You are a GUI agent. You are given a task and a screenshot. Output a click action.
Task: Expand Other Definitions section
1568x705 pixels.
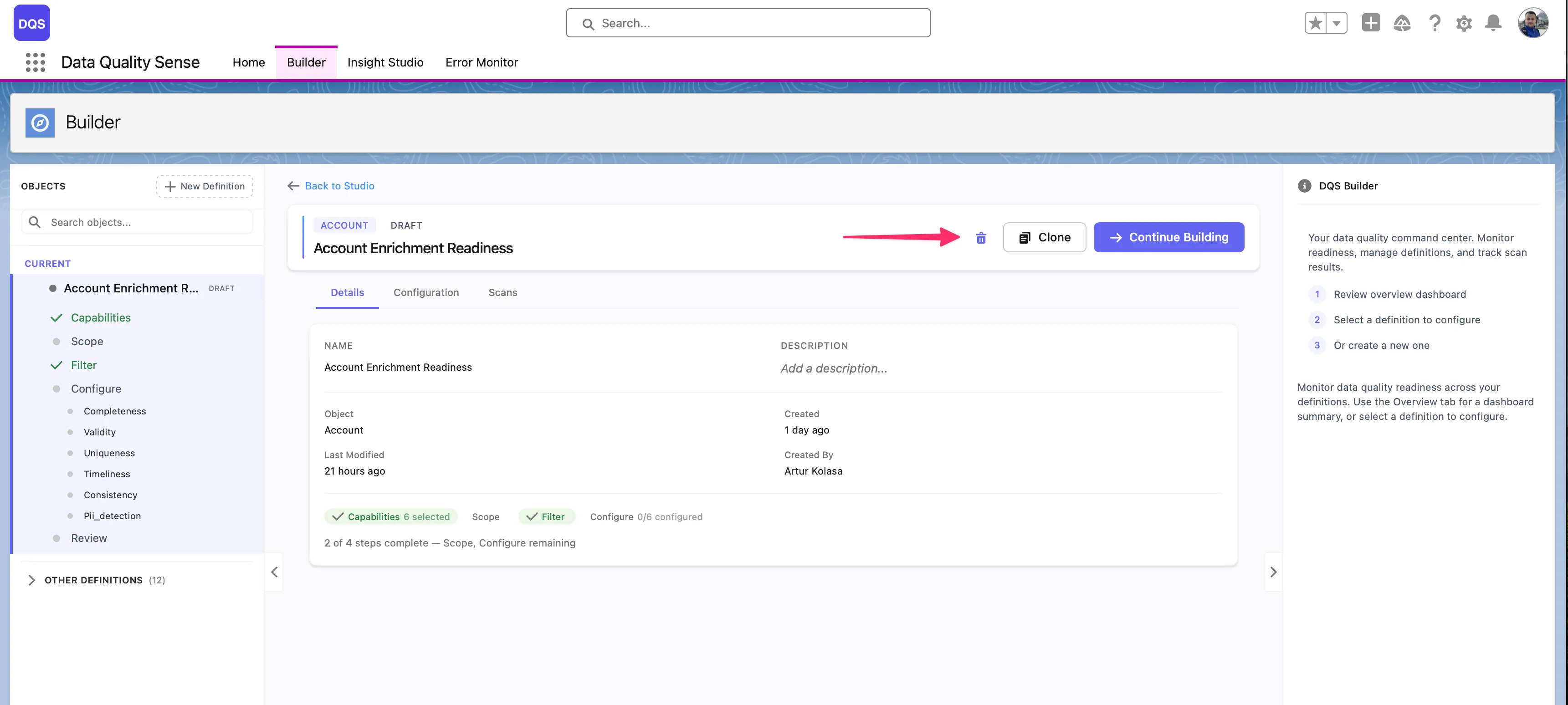pyautogui.click(x=31, y=580)
